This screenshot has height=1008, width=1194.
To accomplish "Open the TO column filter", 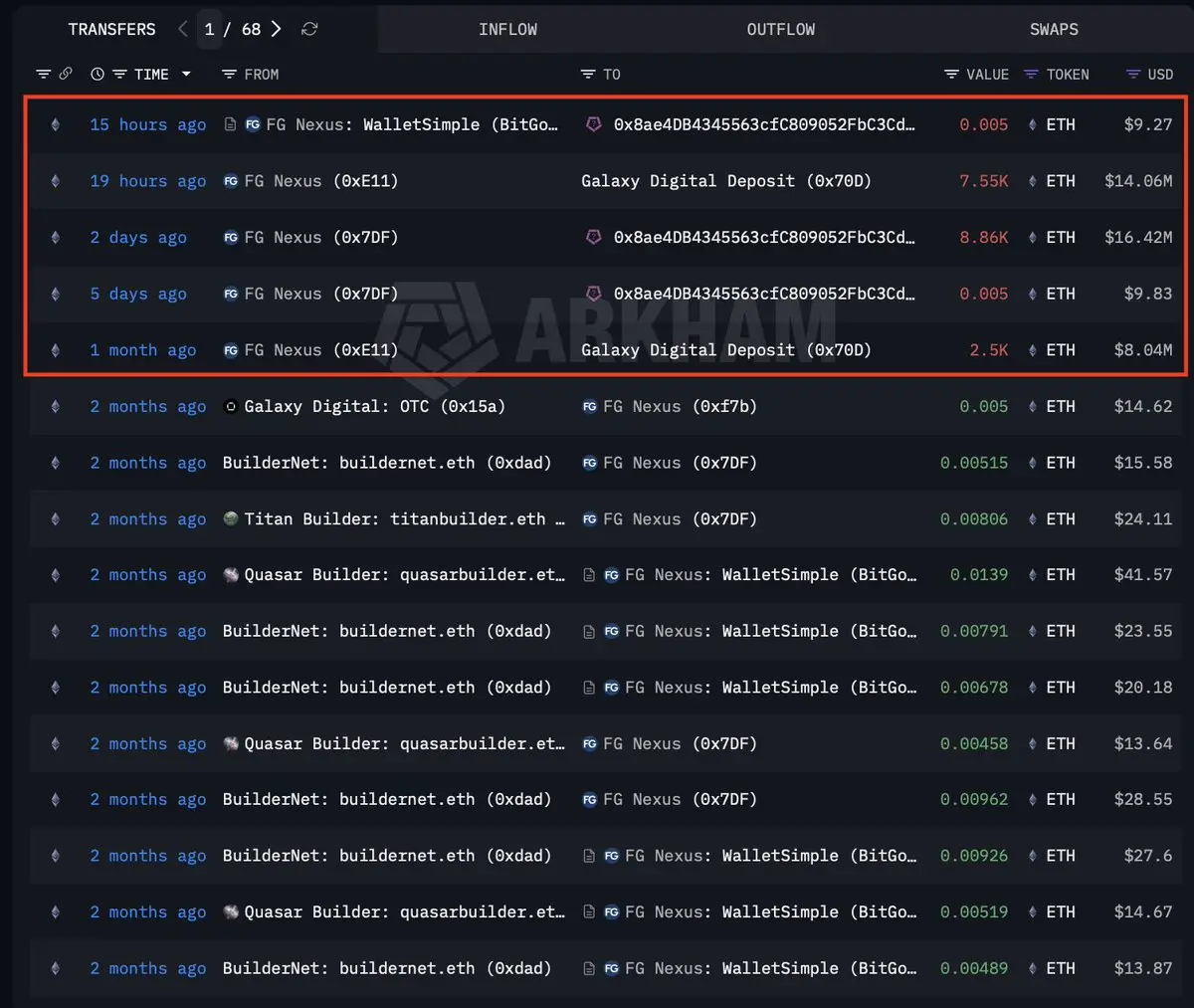I will pyautogui.click(x=588, y=75).
